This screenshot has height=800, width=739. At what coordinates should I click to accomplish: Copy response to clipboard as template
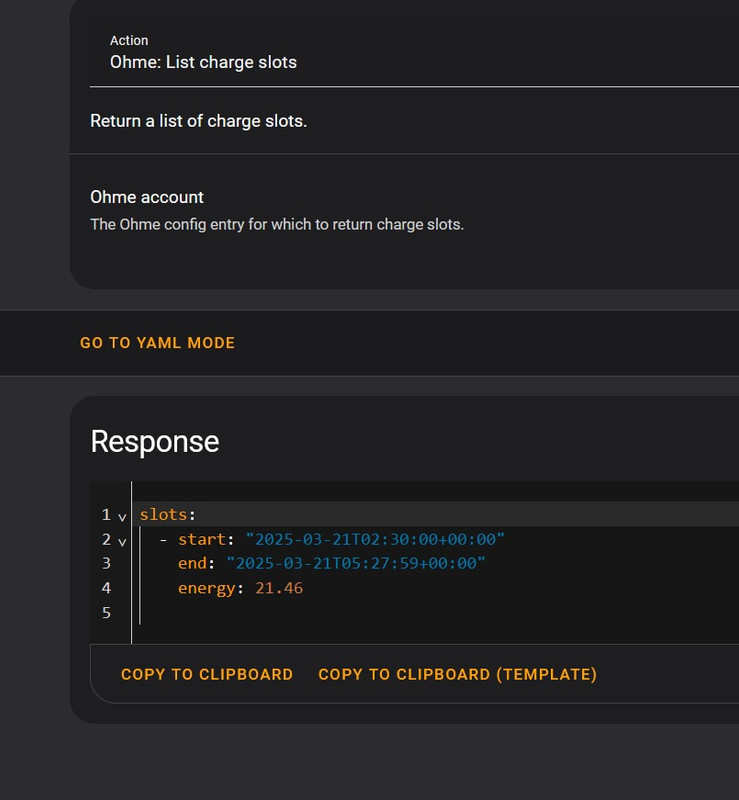tap(457, 674)
